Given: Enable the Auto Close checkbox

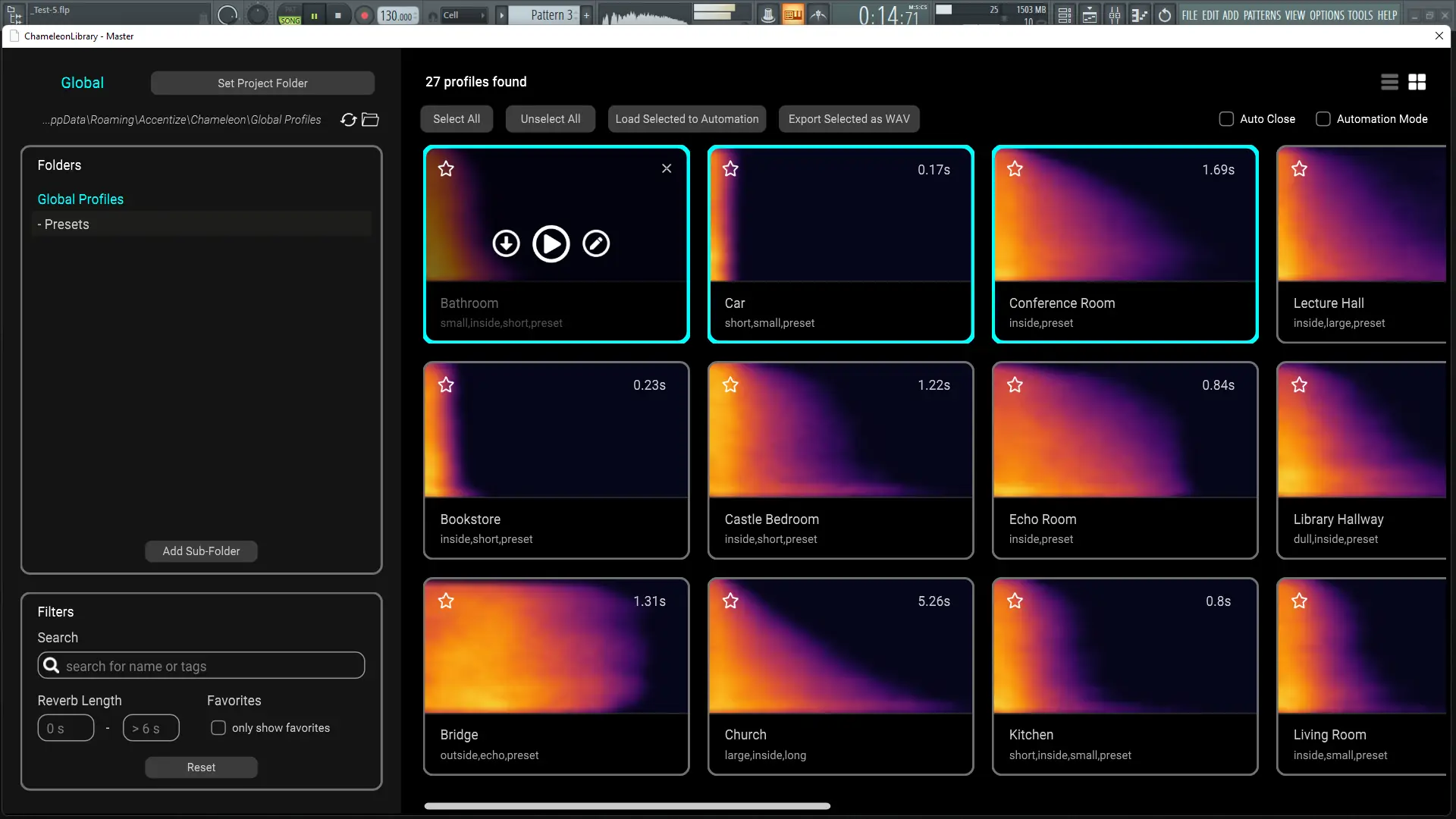Looking at the screenshot, I should pos(1226,119).
